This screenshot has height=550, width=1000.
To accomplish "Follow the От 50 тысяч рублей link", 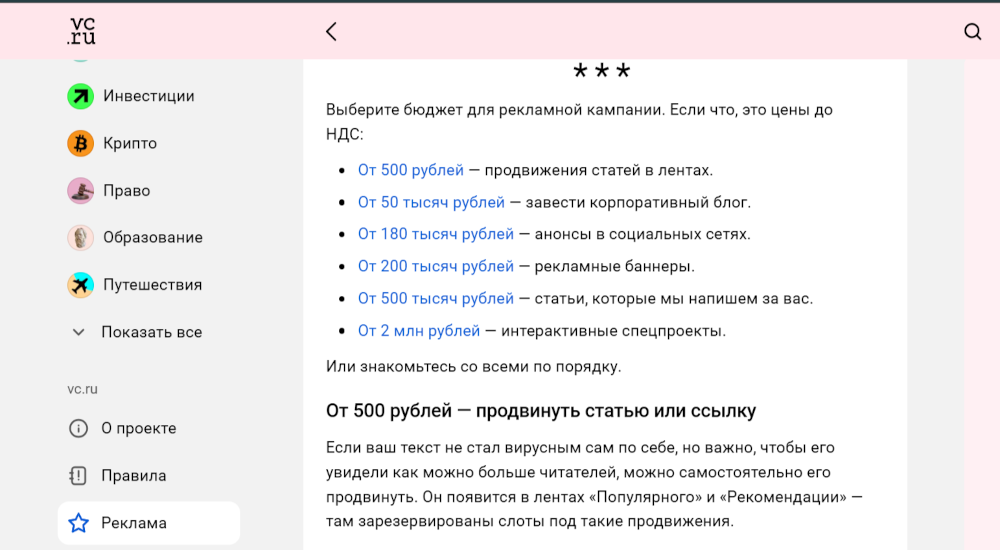I will (431, 202).
